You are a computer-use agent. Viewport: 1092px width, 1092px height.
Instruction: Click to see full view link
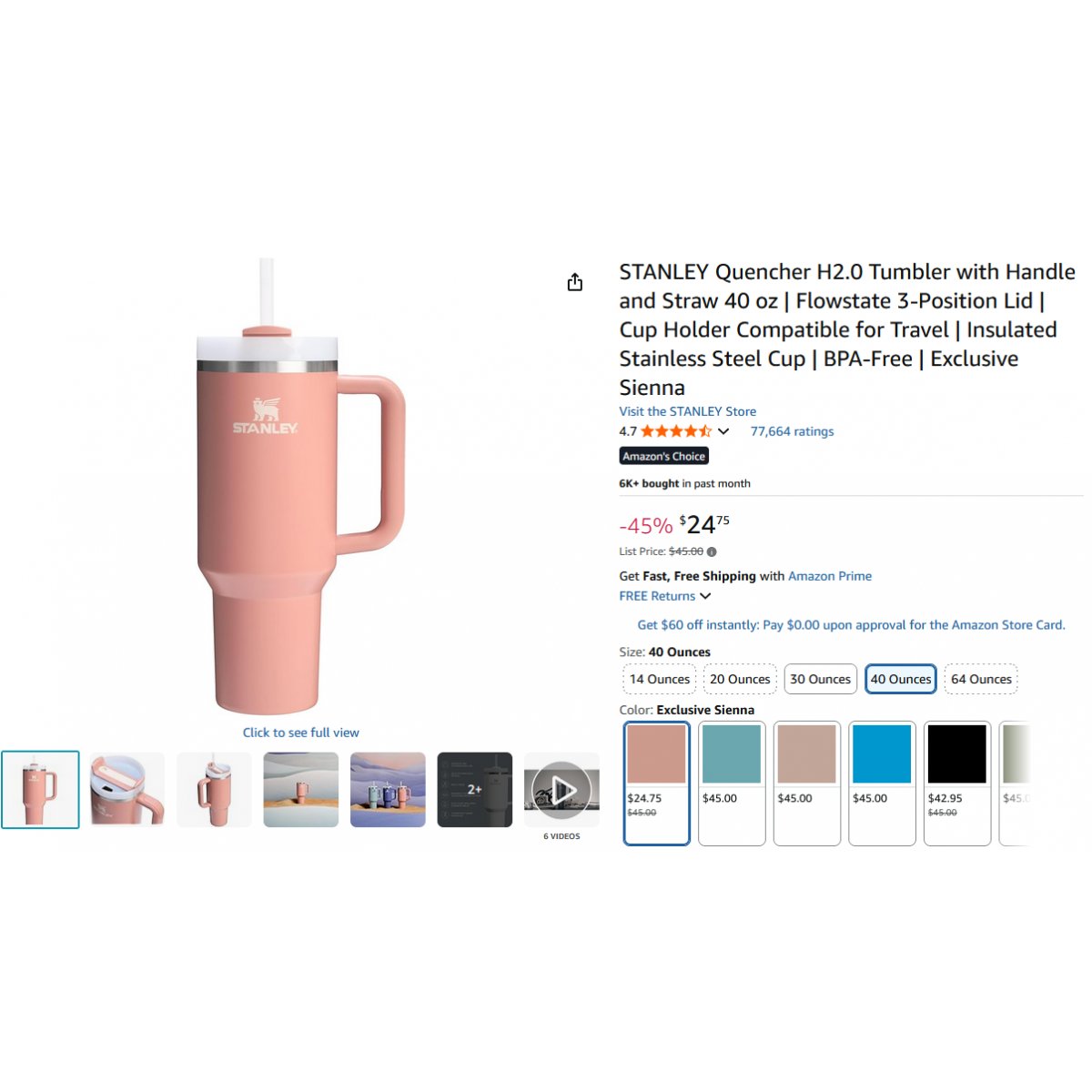coord(301,733)
